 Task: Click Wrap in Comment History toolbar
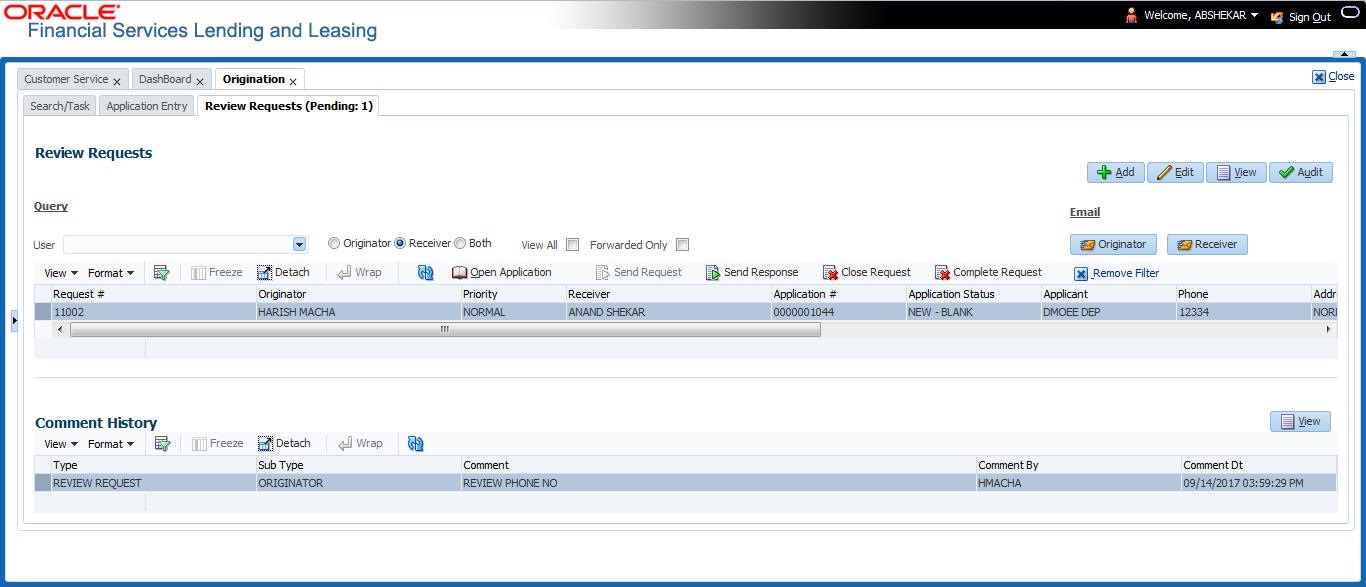tap(360, 443)
